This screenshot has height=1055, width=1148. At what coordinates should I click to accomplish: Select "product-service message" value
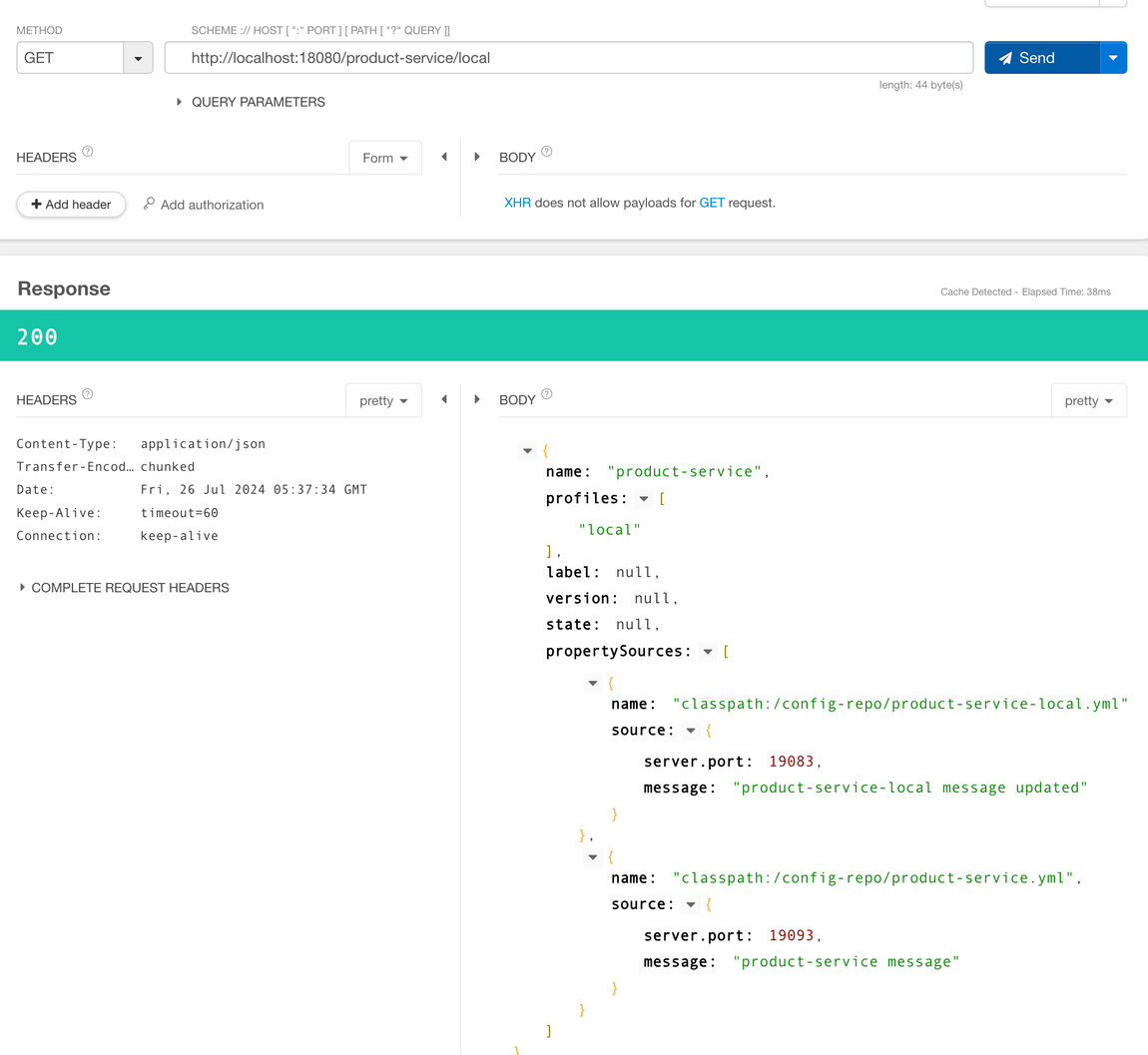(846, 963)
